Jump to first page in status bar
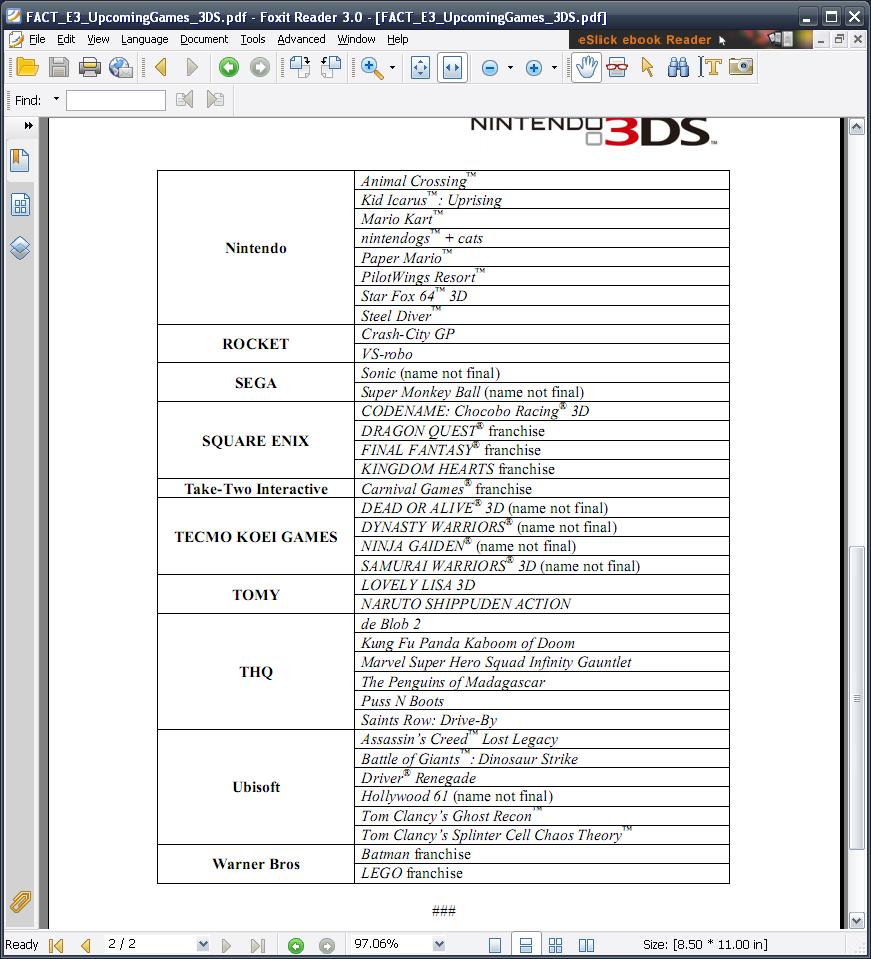This screenshot has width=871, height=959. click(56, 946)
